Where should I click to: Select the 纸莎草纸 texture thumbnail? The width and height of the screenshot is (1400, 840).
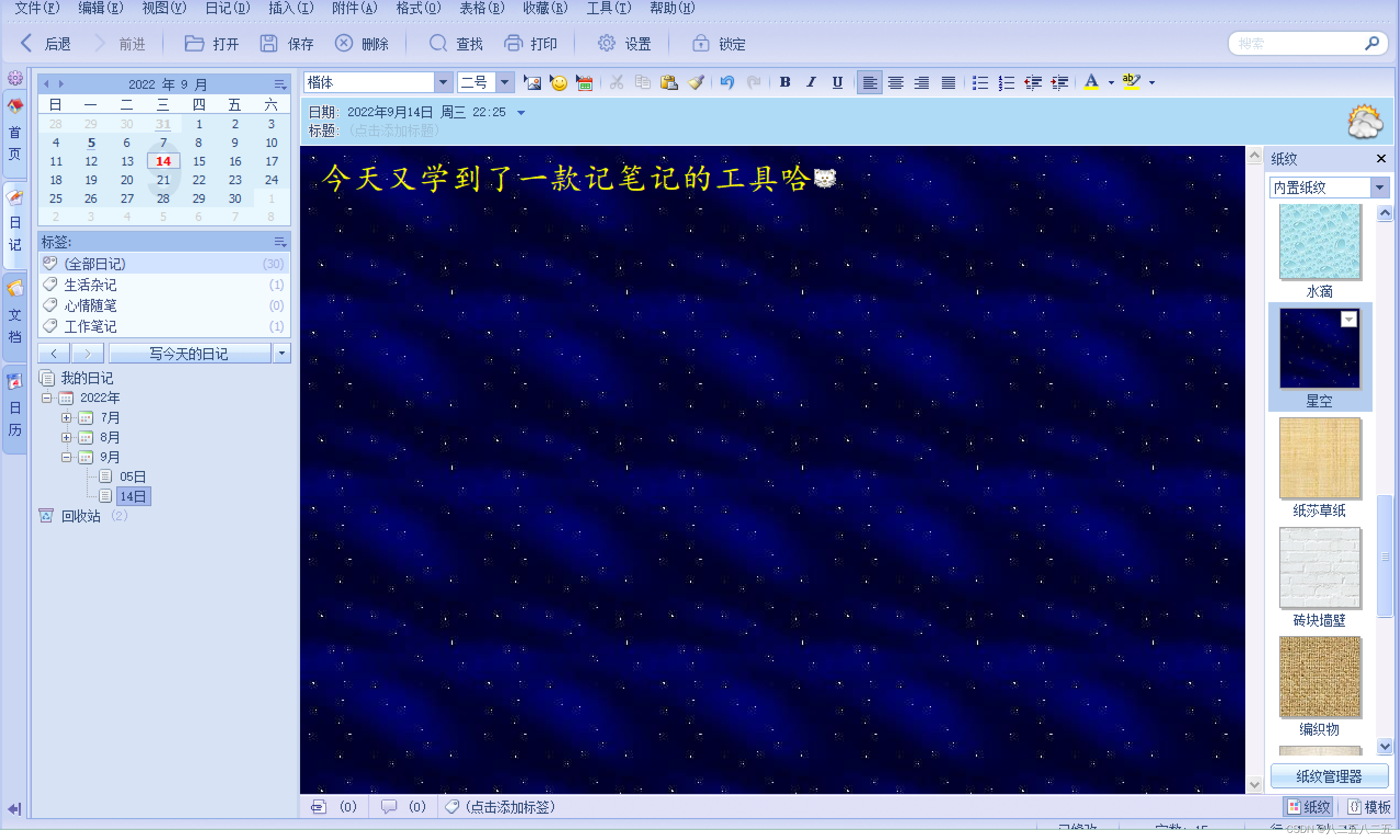click(x=1319, y=458)
